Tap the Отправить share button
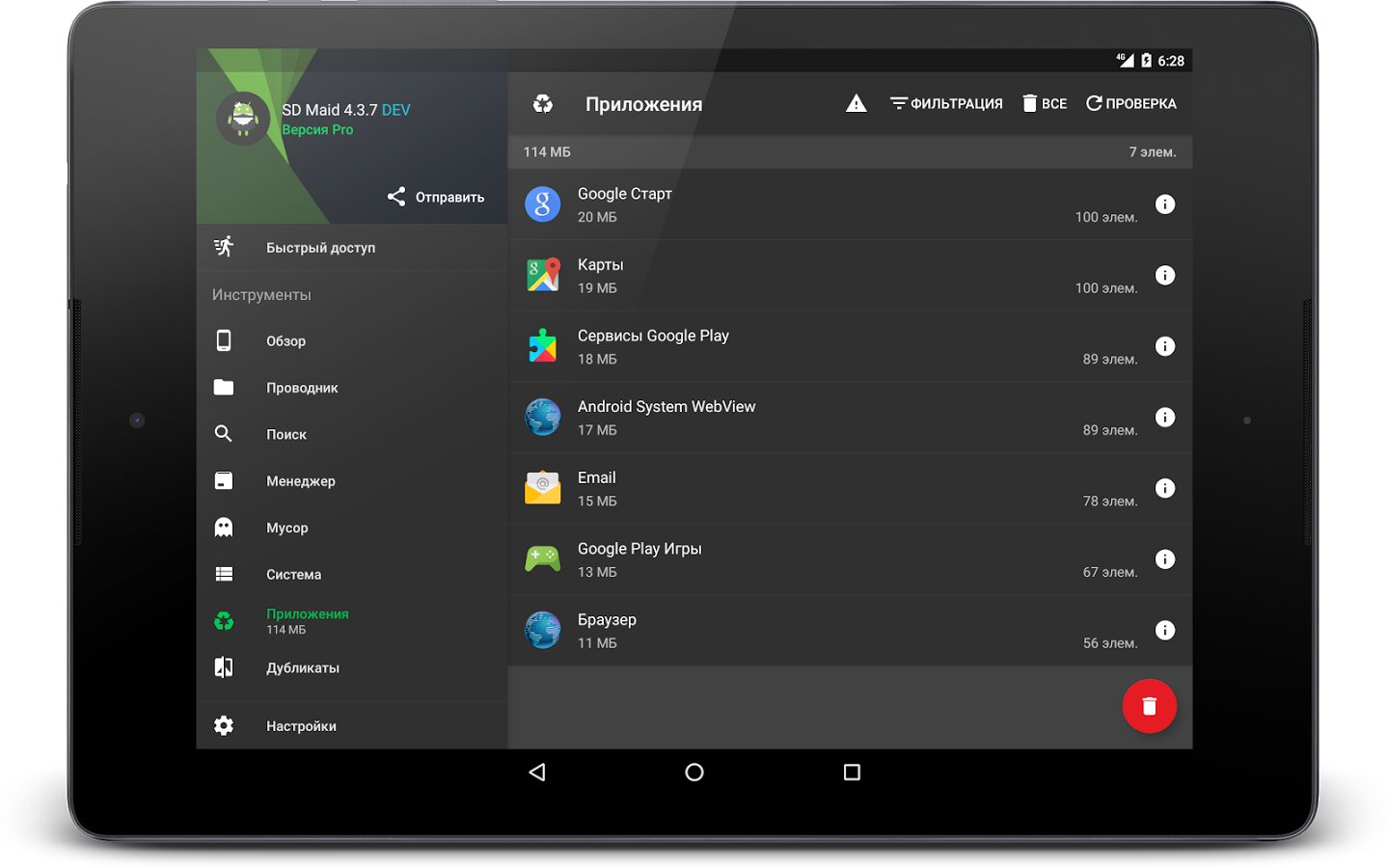1388x868 pixels. click(x=436, y=197)
